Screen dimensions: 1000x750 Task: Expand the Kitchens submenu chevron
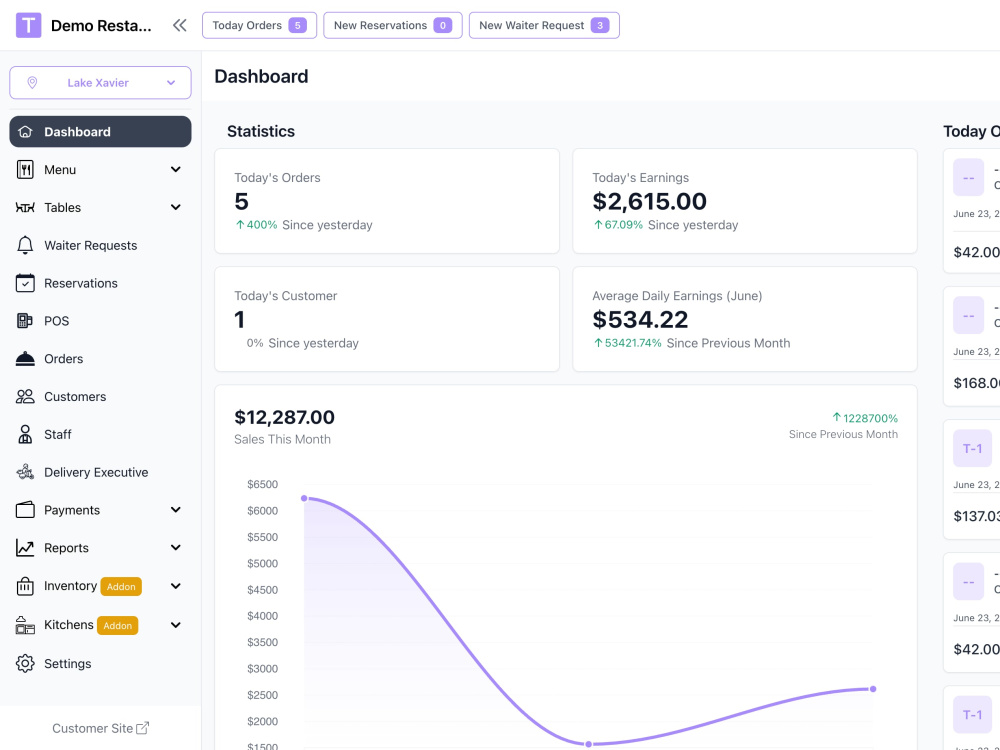tap(175, 625)
